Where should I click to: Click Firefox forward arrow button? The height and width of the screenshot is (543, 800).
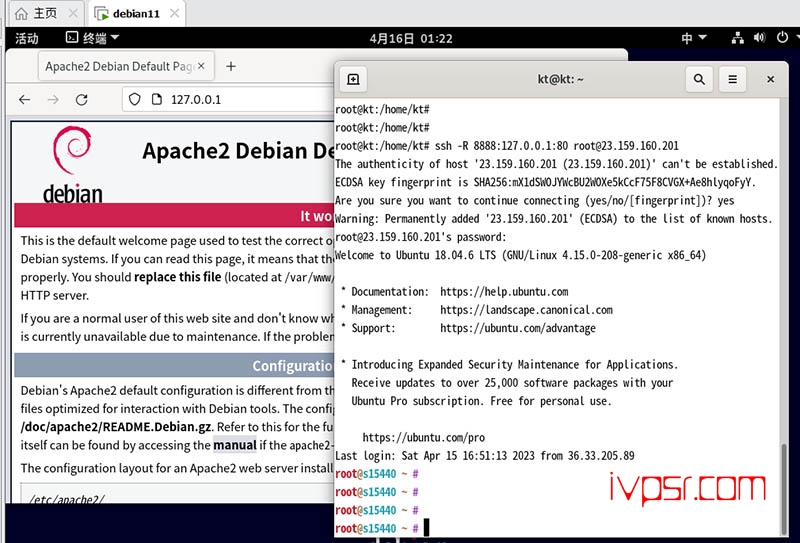coord(53,100)
